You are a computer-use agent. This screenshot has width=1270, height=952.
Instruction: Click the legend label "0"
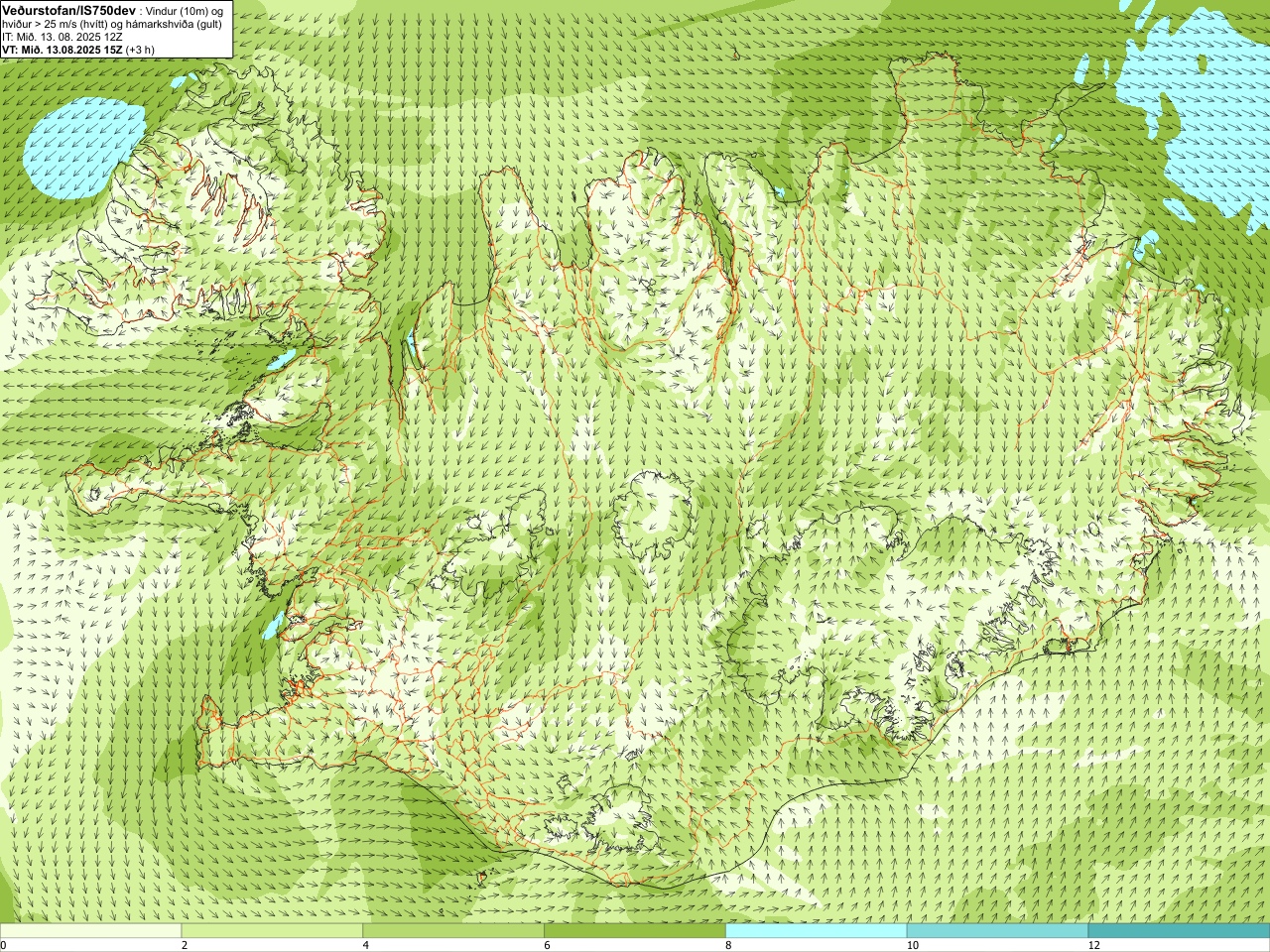[x=4, y=945]
